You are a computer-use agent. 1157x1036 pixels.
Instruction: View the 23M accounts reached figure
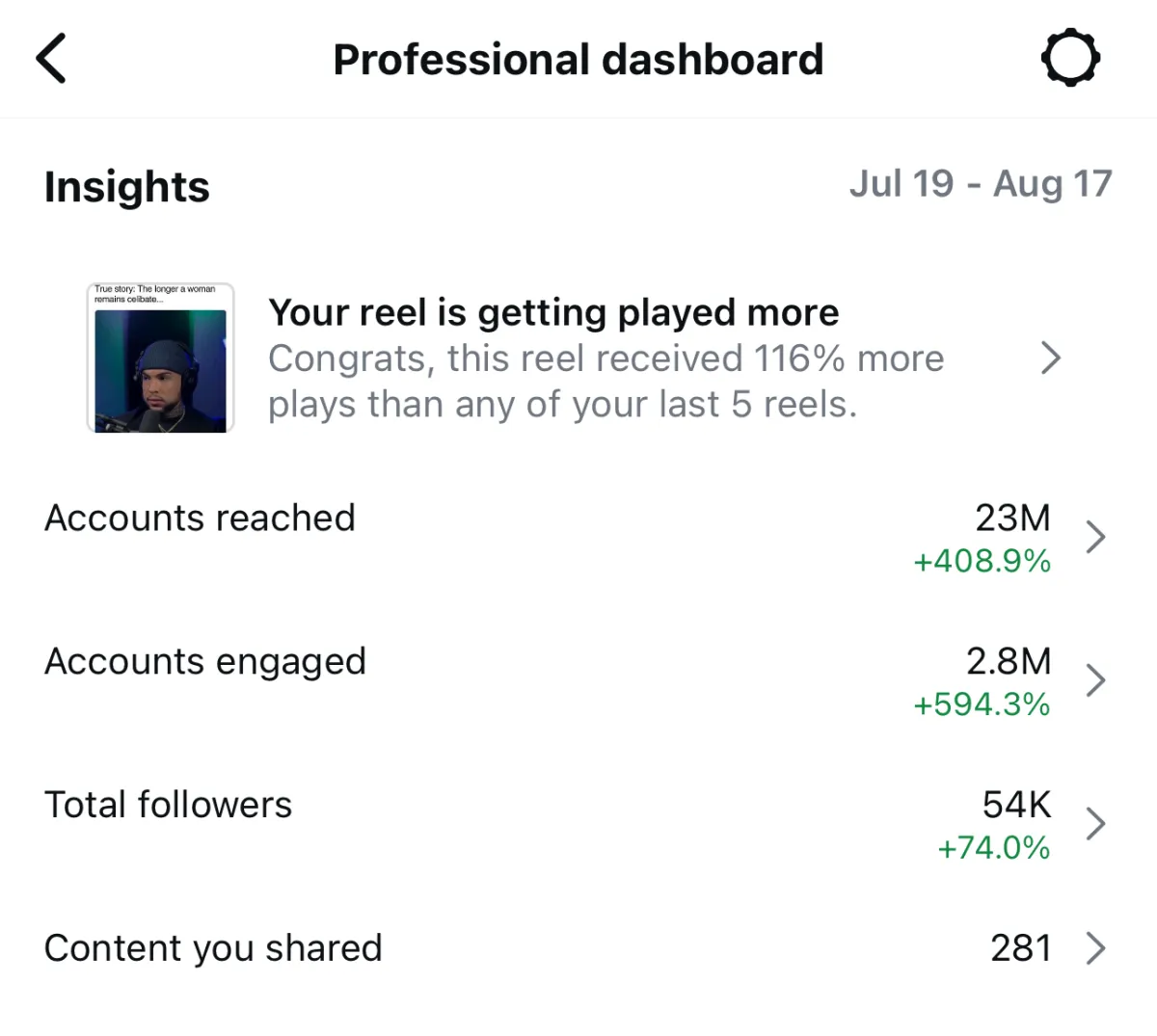(1012, 518)
